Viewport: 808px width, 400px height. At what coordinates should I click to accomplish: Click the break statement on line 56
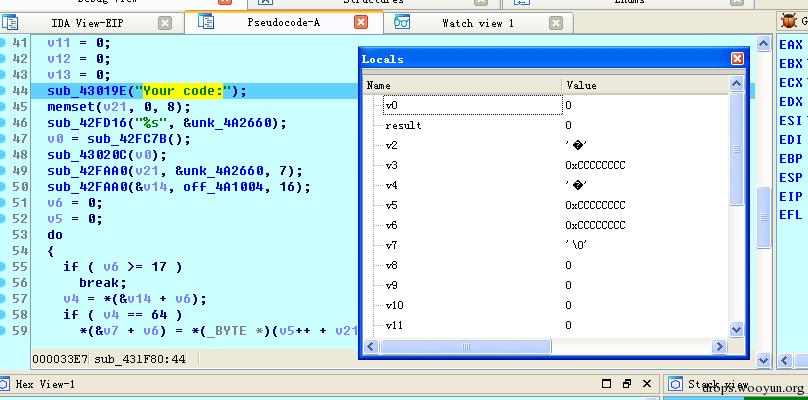coord(103,282)
